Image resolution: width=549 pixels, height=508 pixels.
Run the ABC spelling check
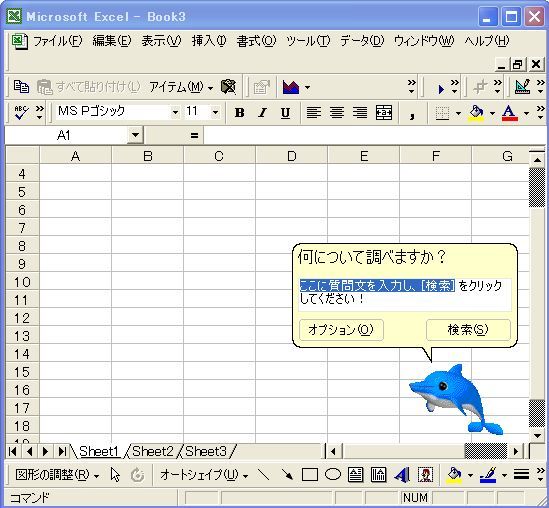coord(21,112)
